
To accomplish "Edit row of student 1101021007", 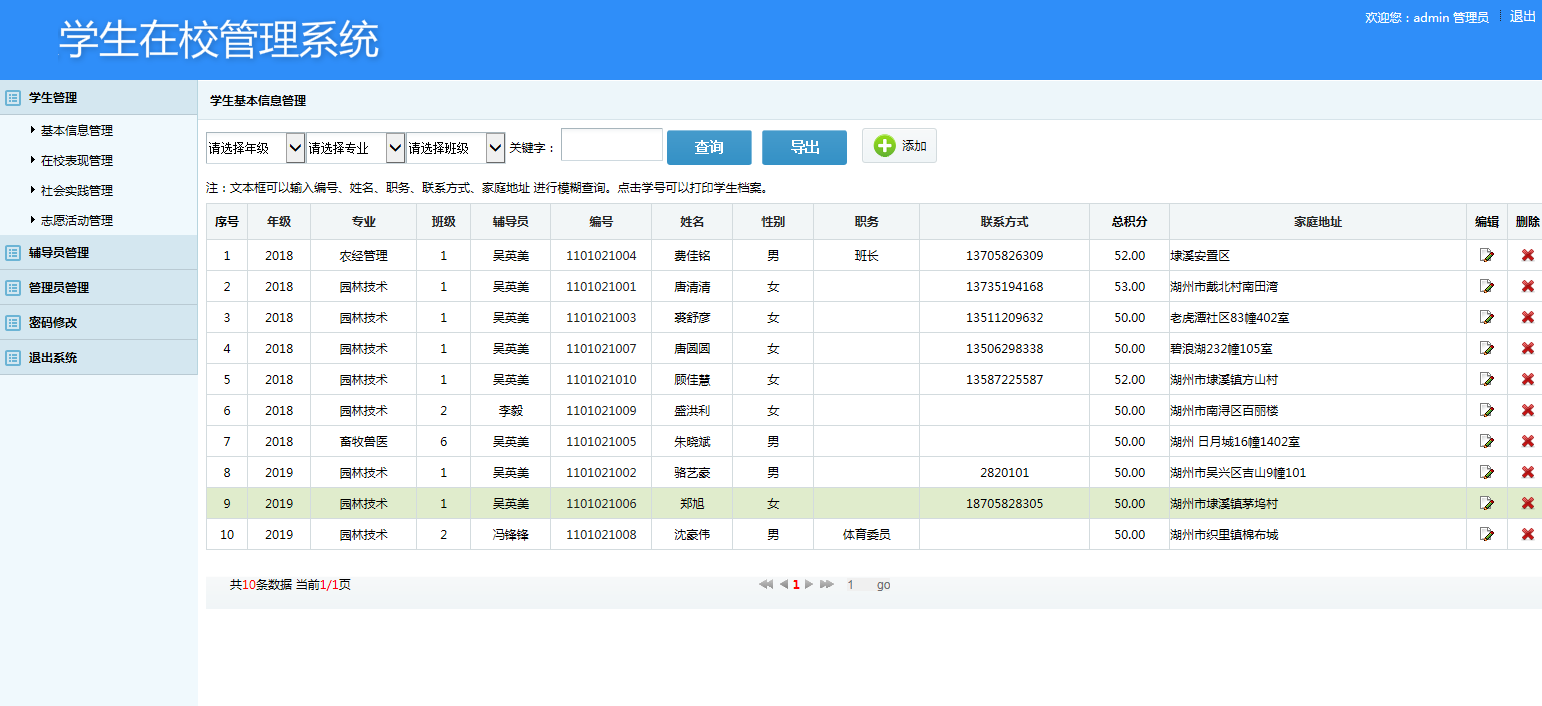I will point(1487,349).
